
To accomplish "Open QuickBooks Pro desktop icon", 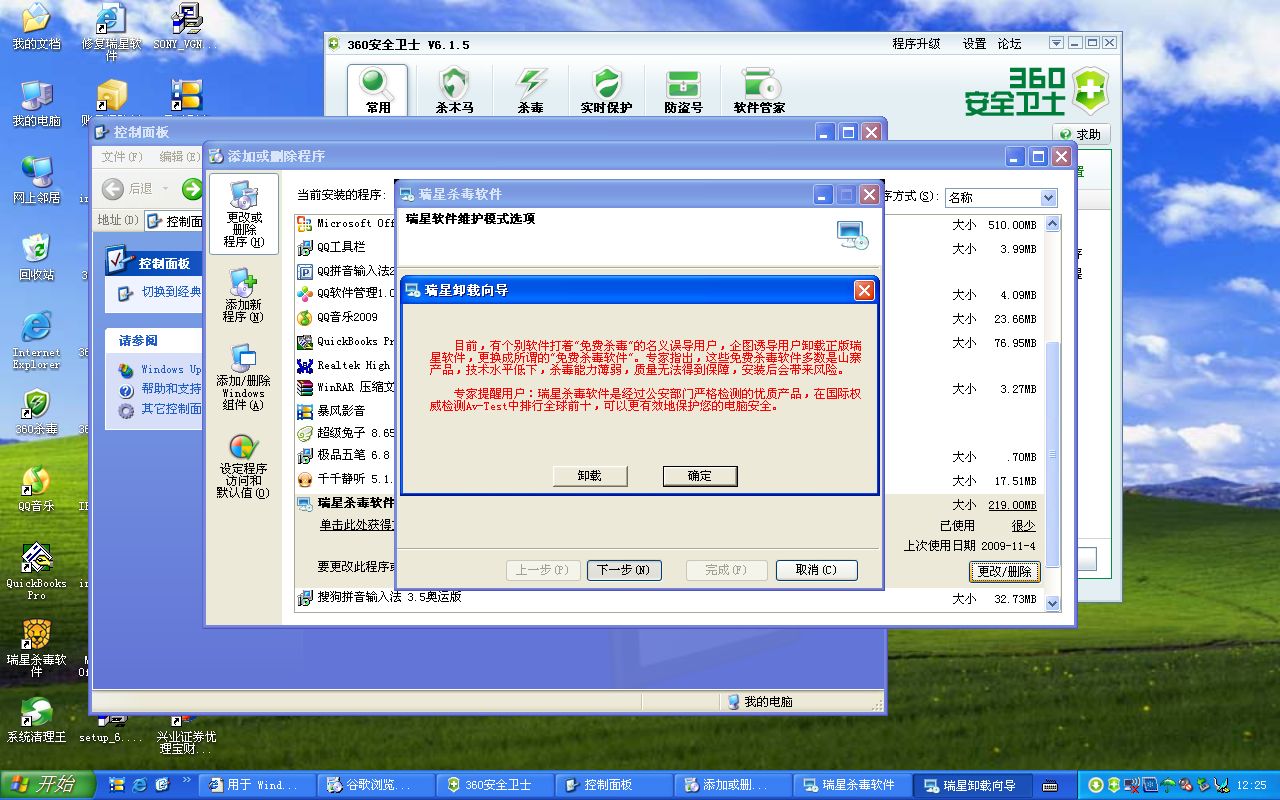I will (x=36, y=571).
